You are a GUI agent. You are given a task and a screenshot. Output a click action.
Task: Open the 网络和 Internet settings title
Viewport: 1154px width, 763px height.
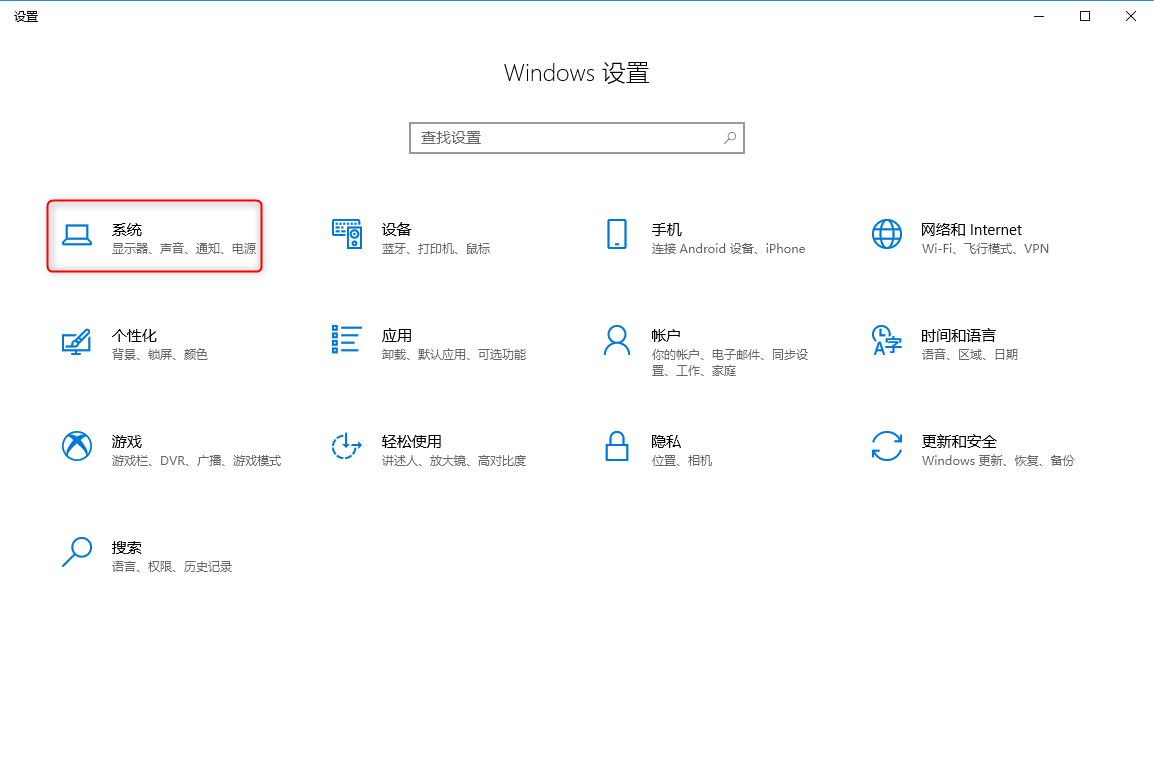point(971,230)
